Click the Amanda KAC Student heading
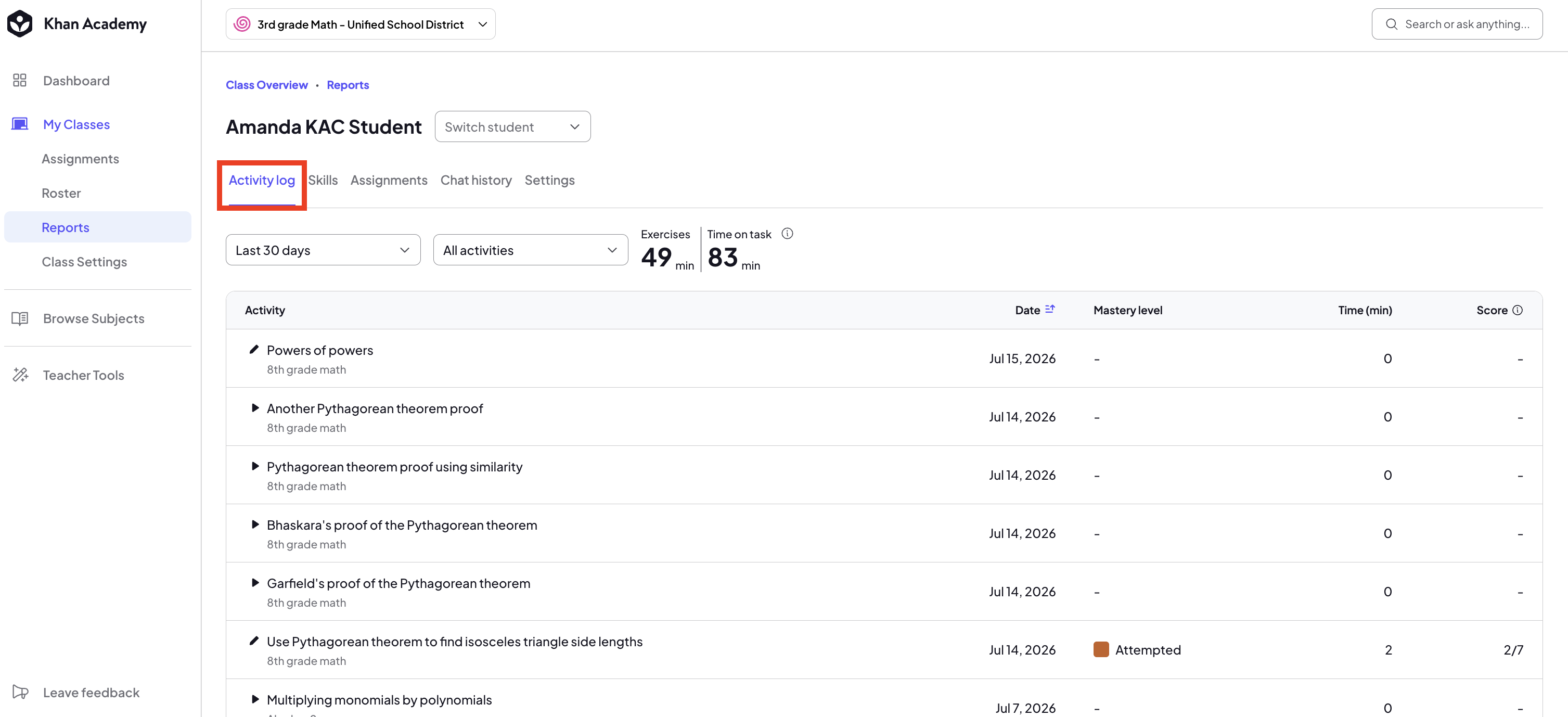This screenshot has width=1568, height=717. pos(324,126)
